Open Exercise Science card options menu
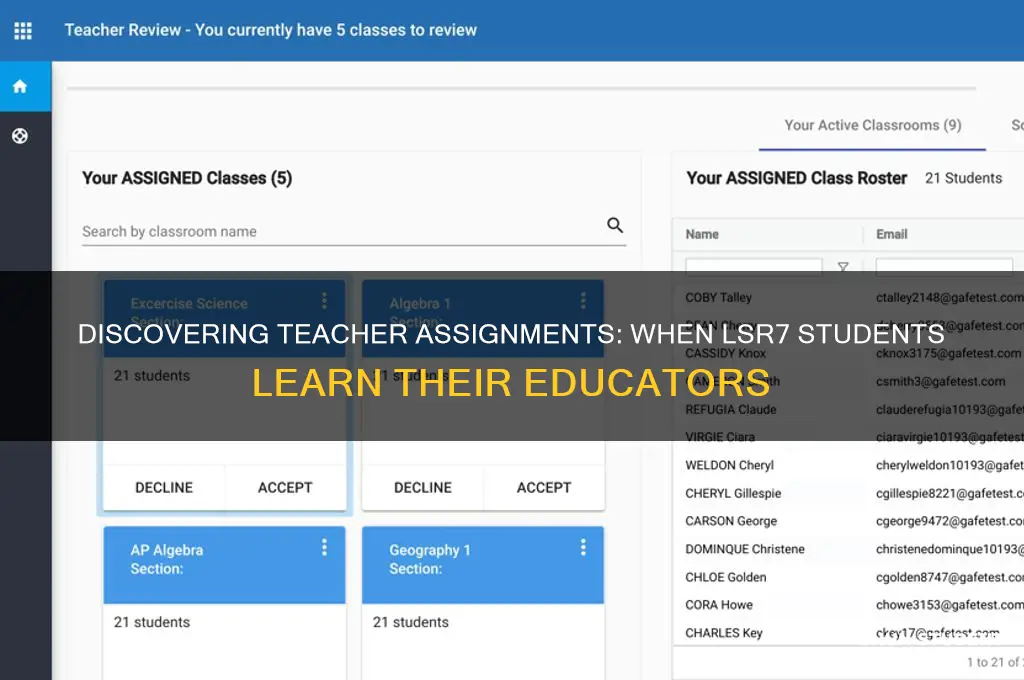 click(x=324, y=301)
